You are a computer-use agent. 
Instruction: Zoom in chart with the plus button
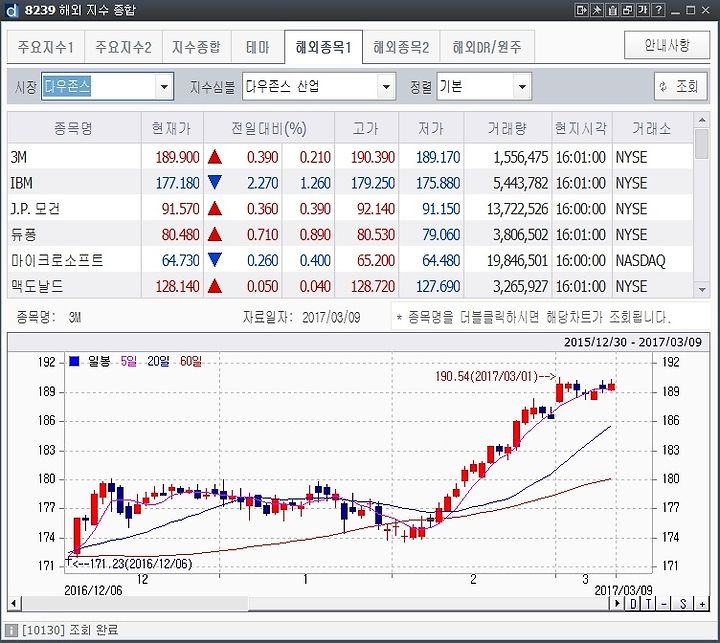coord(702,604)
